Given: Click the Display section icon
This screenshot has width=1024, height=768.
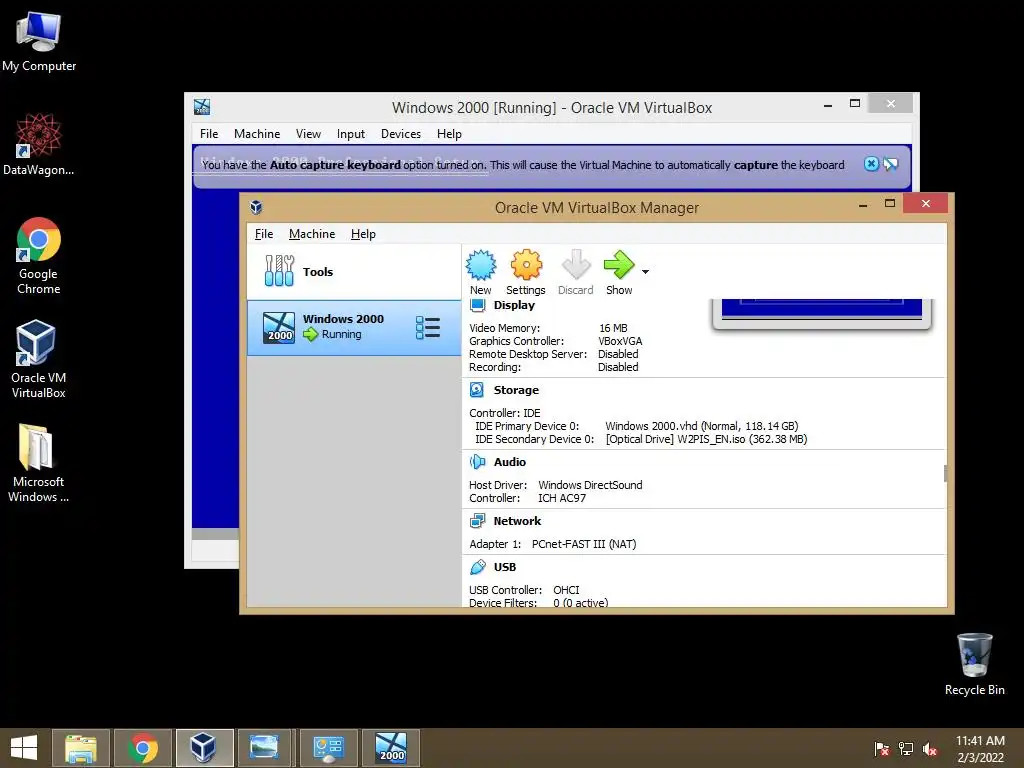Looking at the screenshot, I should (477, 304).
